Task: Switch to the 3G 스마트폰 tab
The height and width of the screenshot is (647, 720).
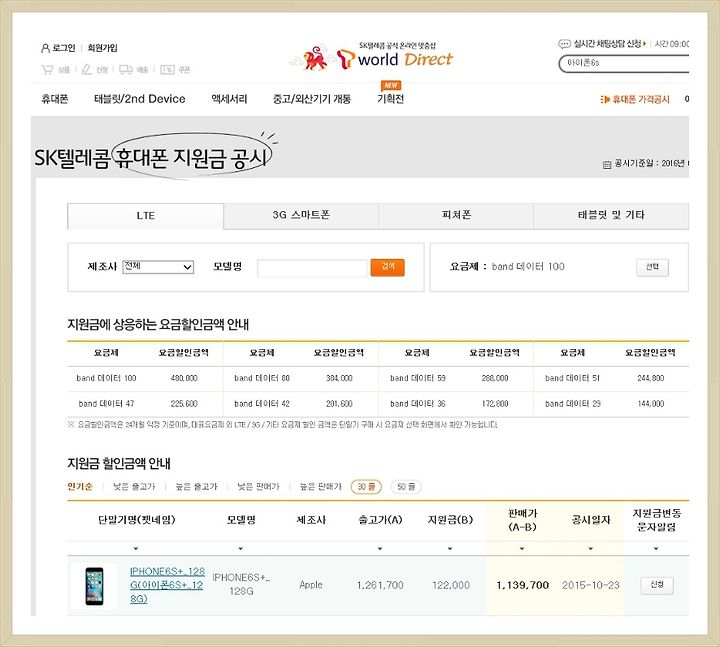Action: click(x=301, y=215)
